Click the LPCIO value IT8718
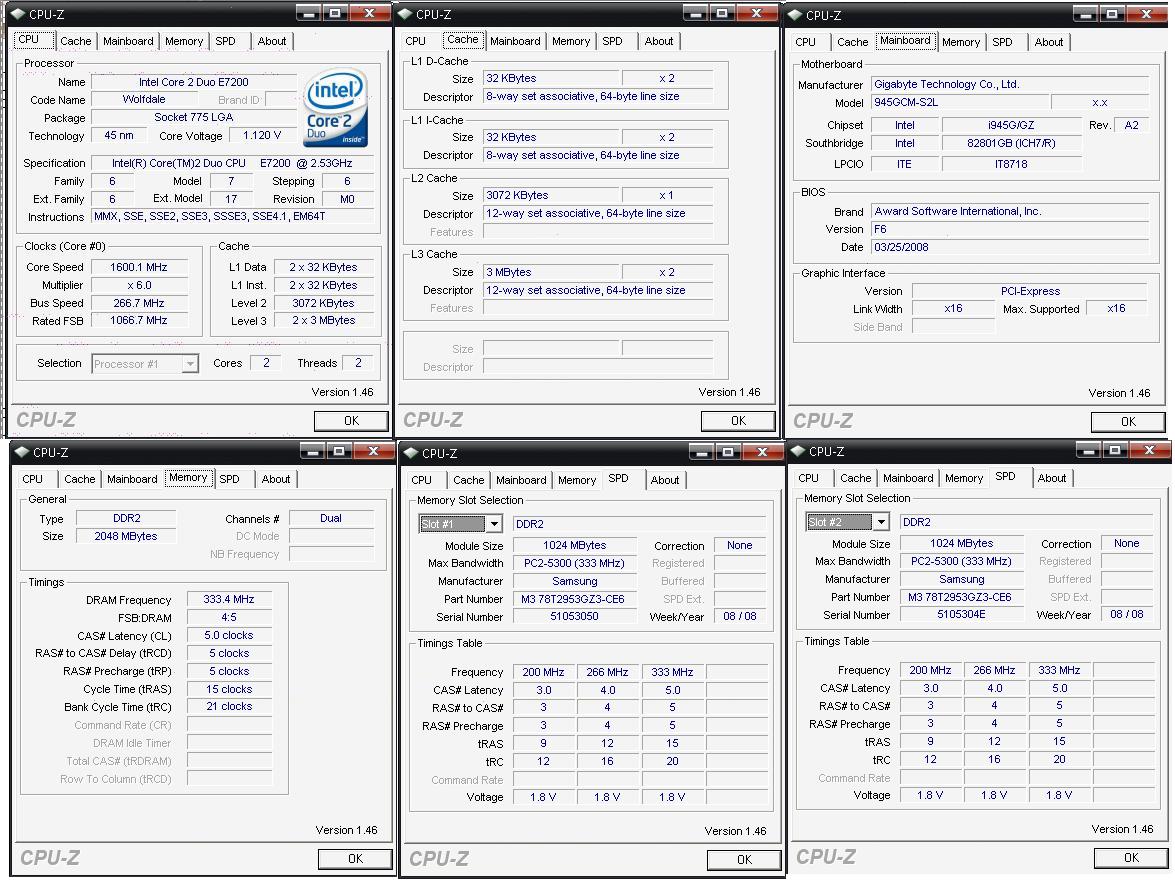Image resolution: width=1175 pixels, height=881 pixels. point(1011,164)
